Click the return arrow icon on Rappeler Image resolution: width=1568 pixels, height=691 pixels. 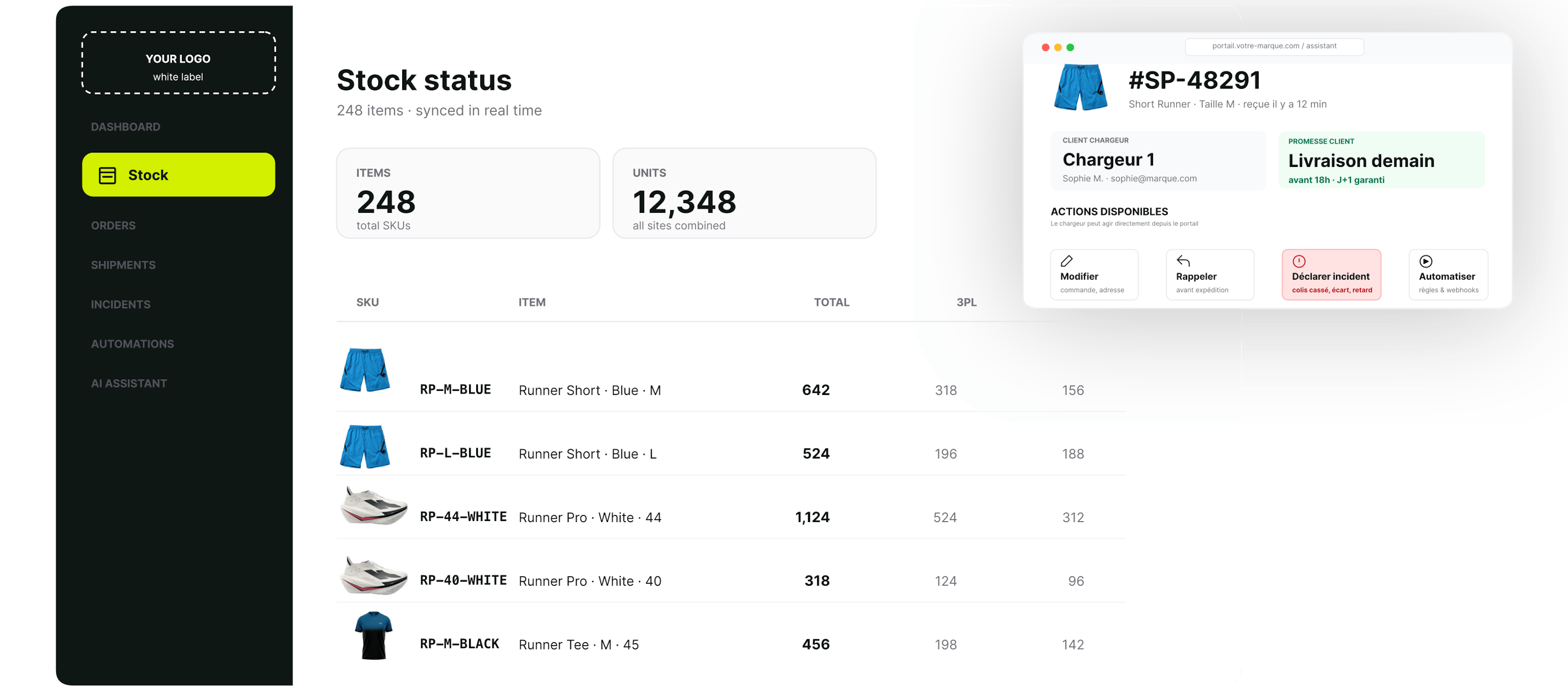tap(1183, 261)
